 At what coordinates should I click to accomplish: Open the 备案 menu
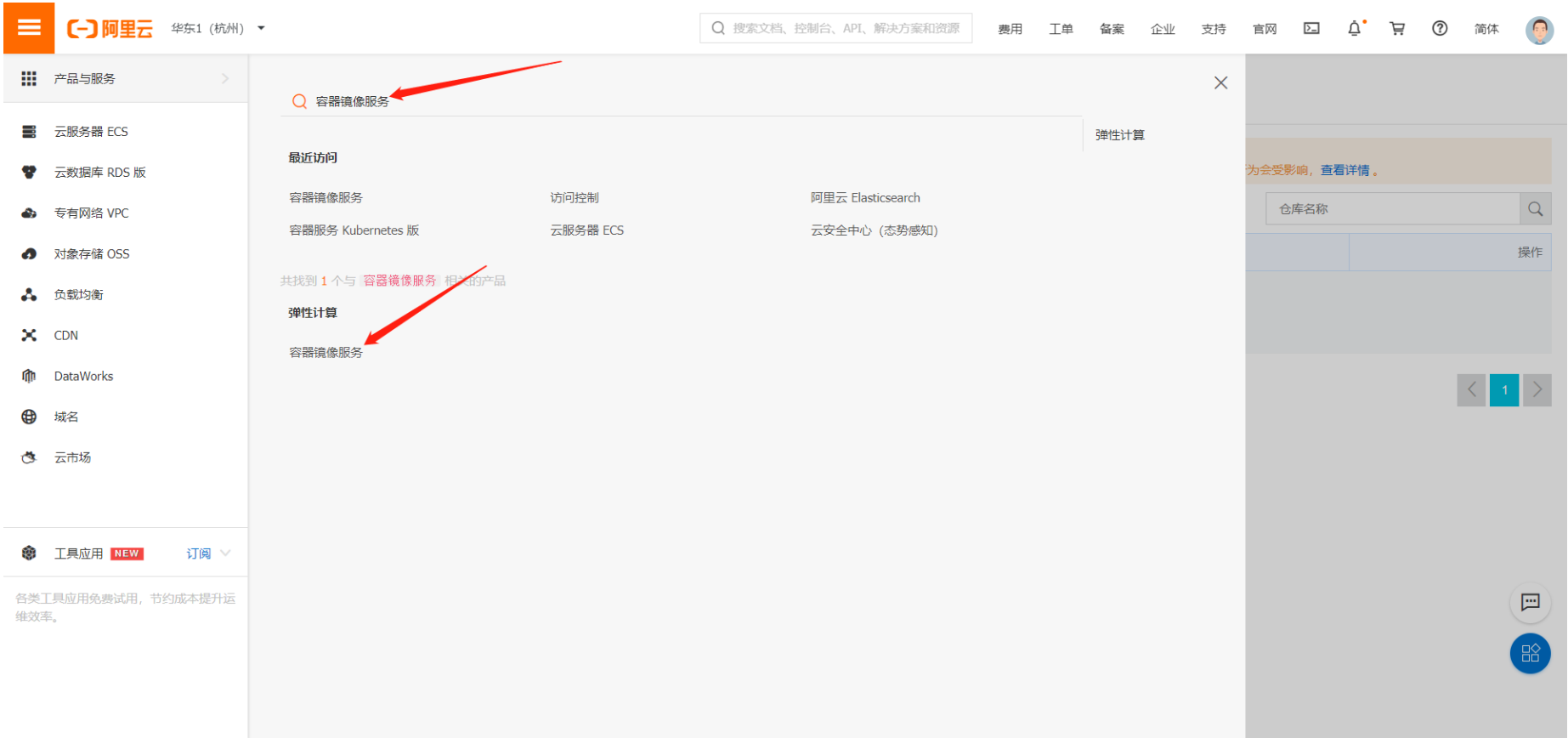pos(1112,29)
